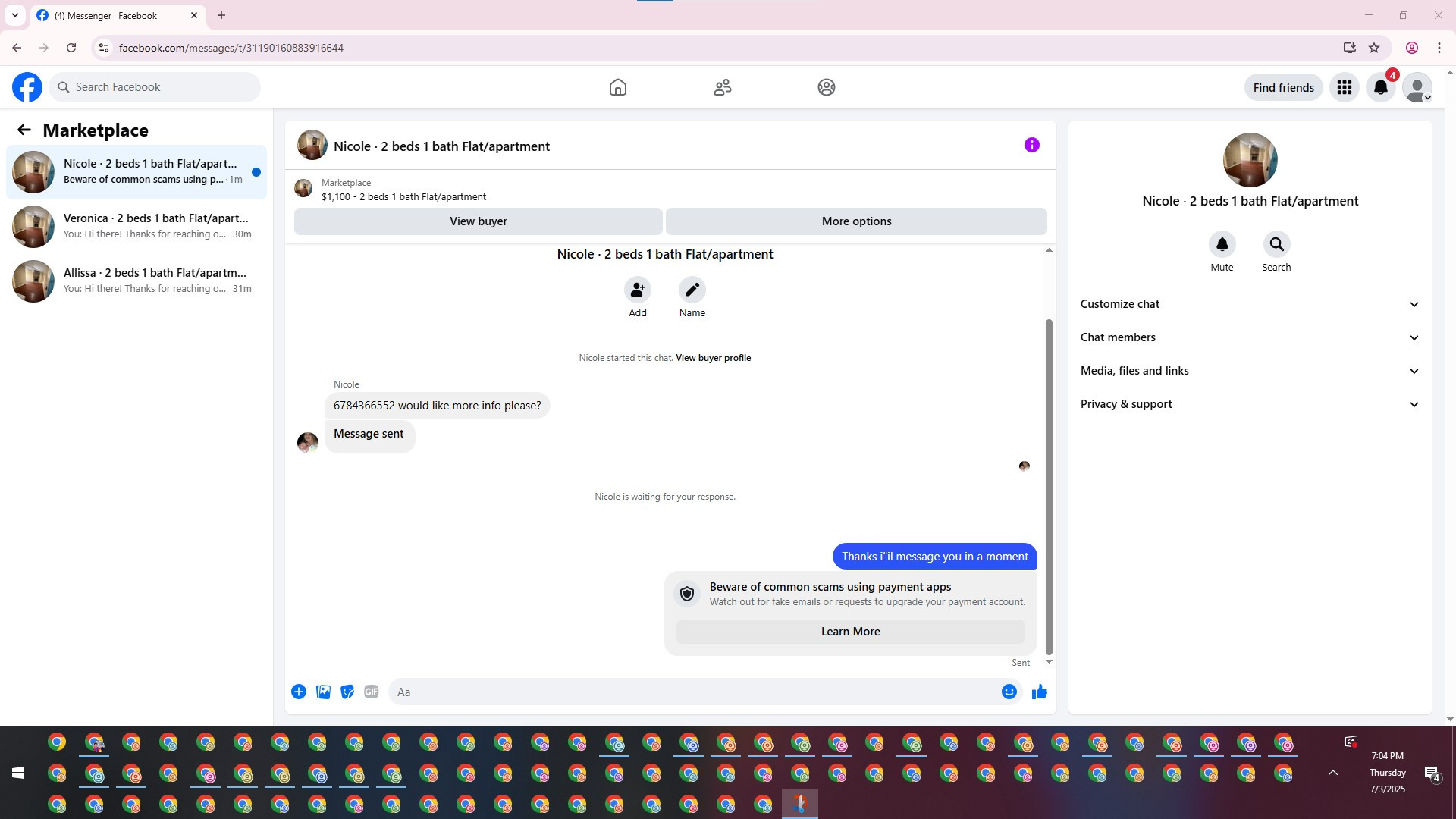Expand the Chat members section
Screen dimensions: 1456x819
pos(1250,337)
